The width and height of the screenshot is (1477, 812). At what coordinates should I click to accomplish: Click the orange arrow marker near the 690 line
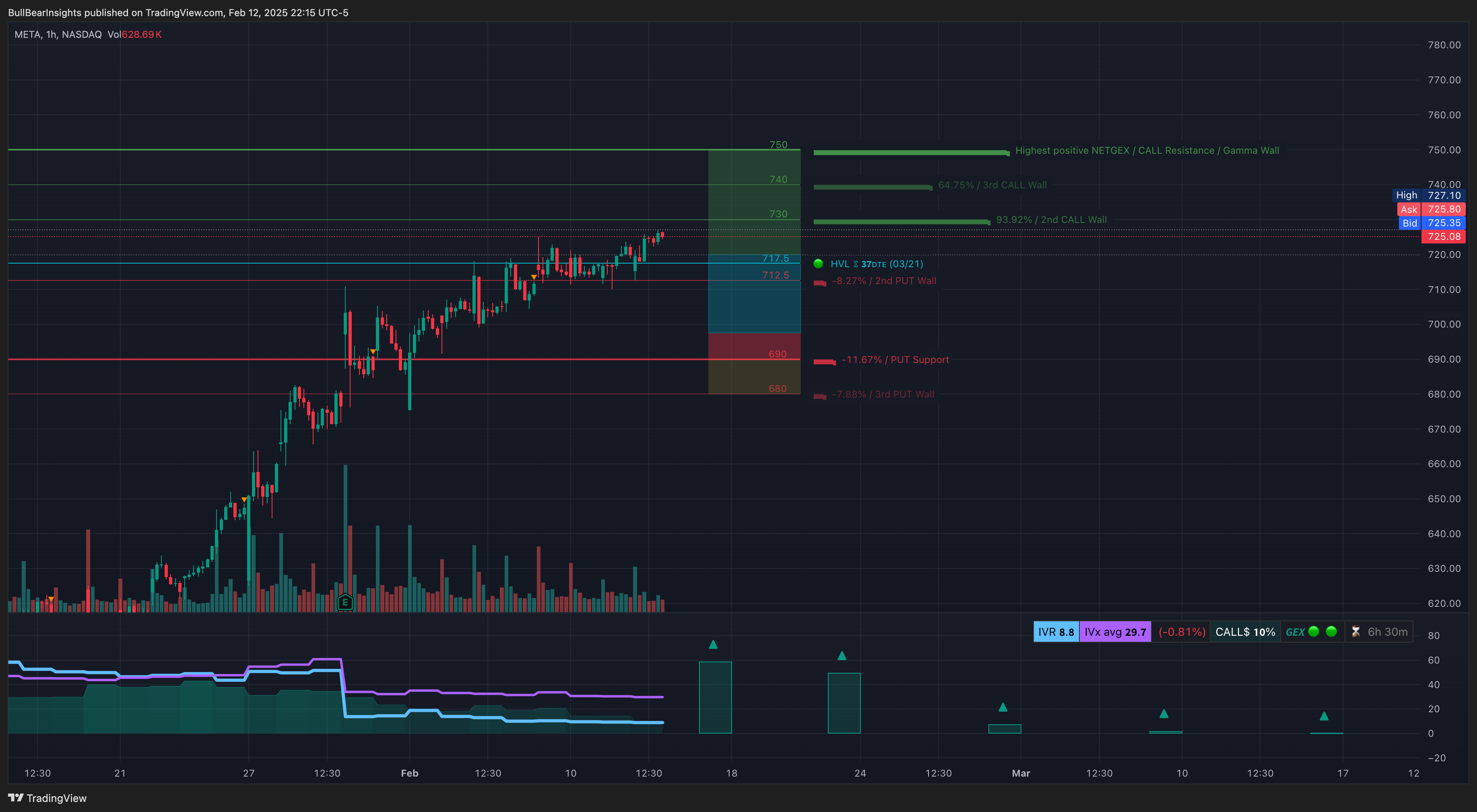(x=373, y=352)
